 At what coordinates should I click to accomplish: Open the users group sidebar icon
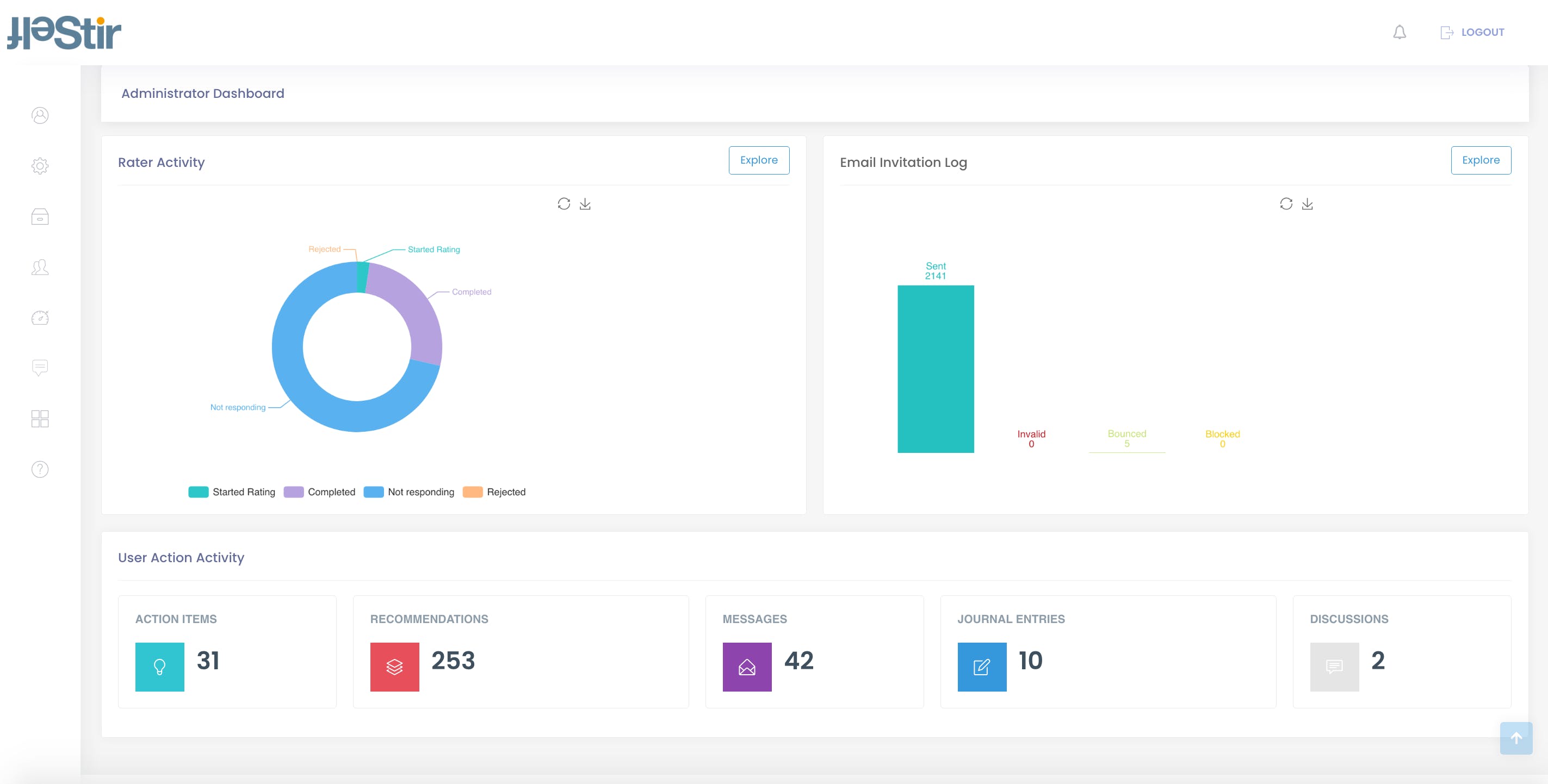(x=40, y=267)
